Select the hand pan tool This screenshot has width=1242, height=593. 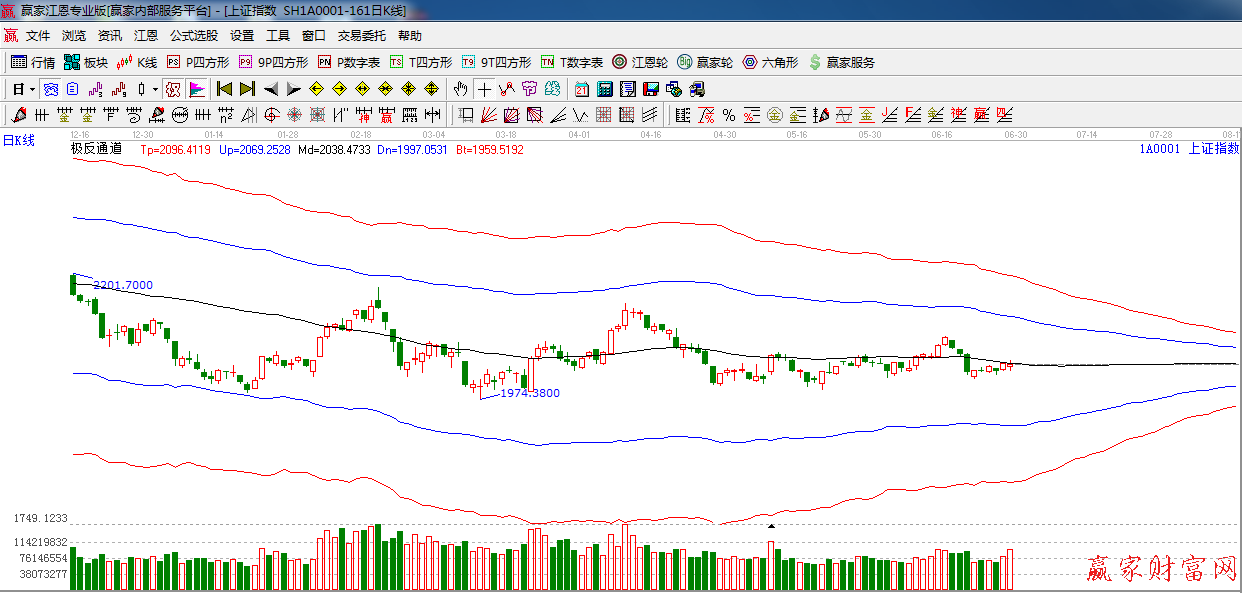click(x=460, y=89)
